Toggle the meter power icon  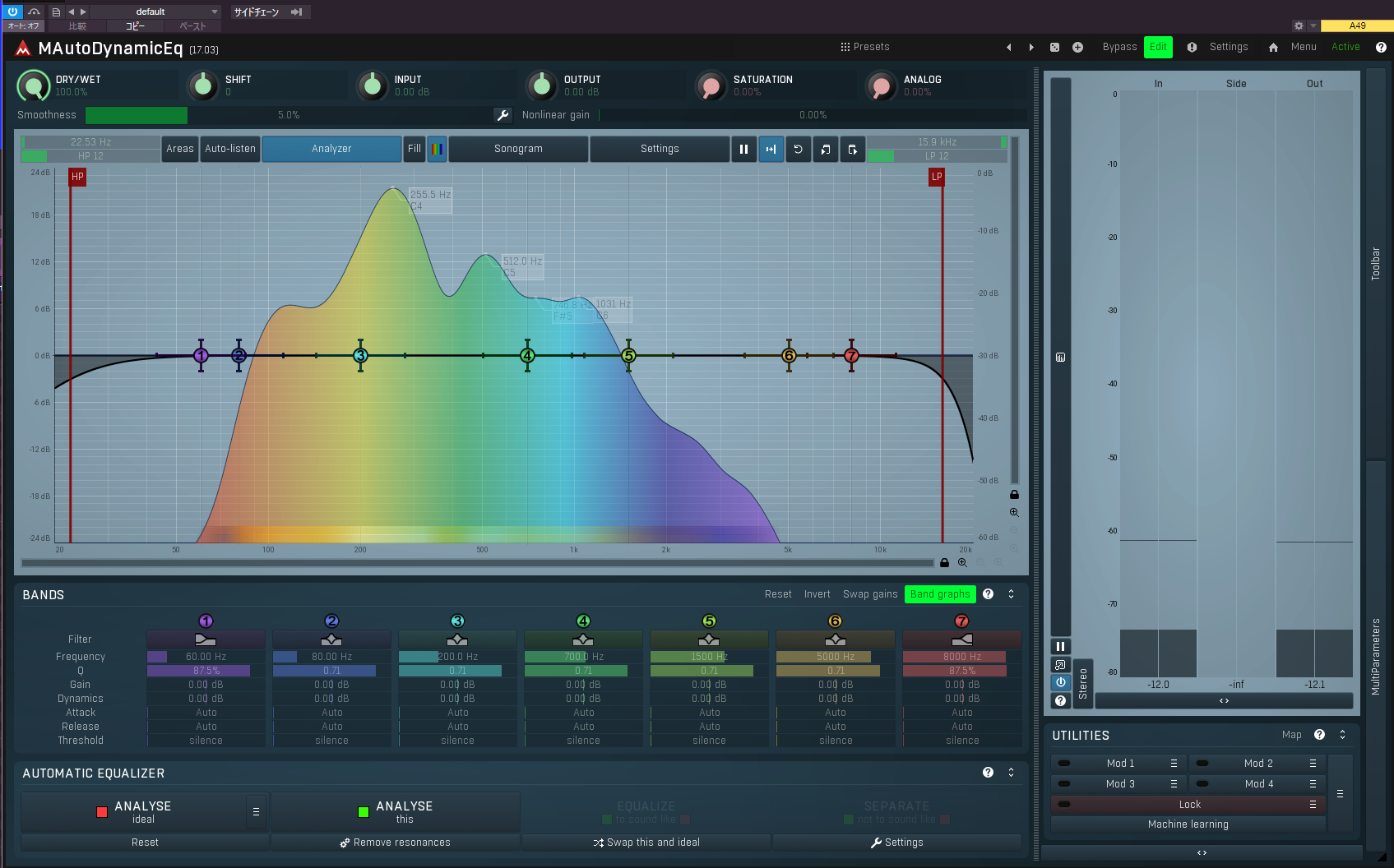pyautogui.click(x=1060, y=682)
